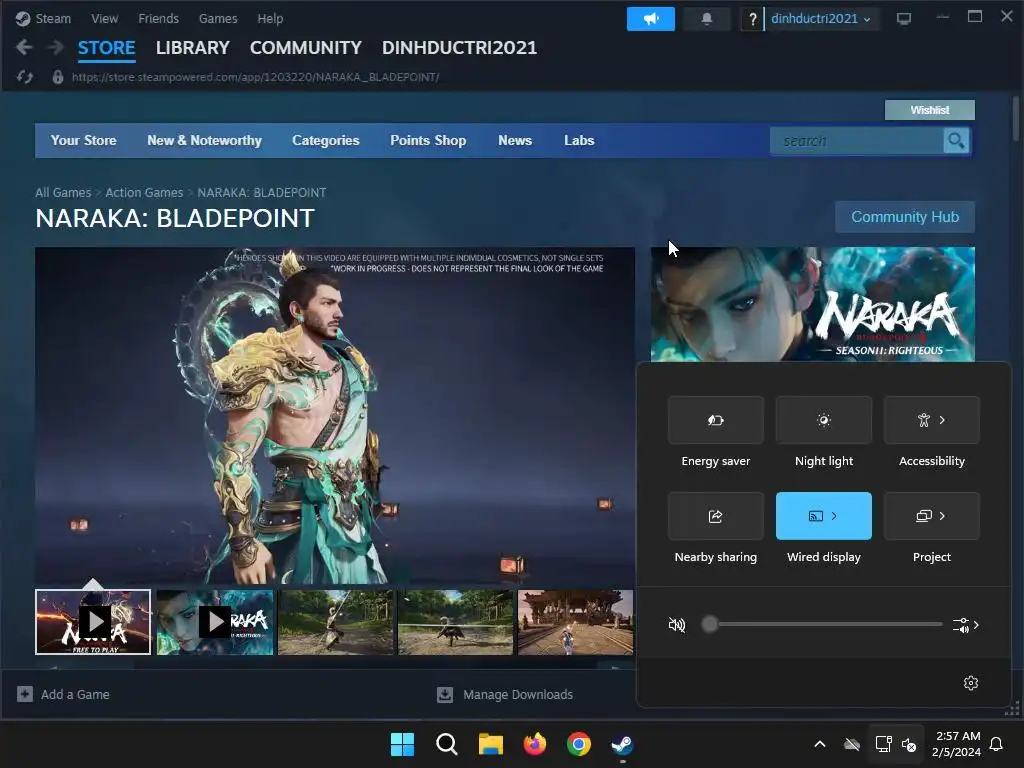The image size is (1024, 768).
Task: Open quick settings gear icon
Action: tap(971, 682)
